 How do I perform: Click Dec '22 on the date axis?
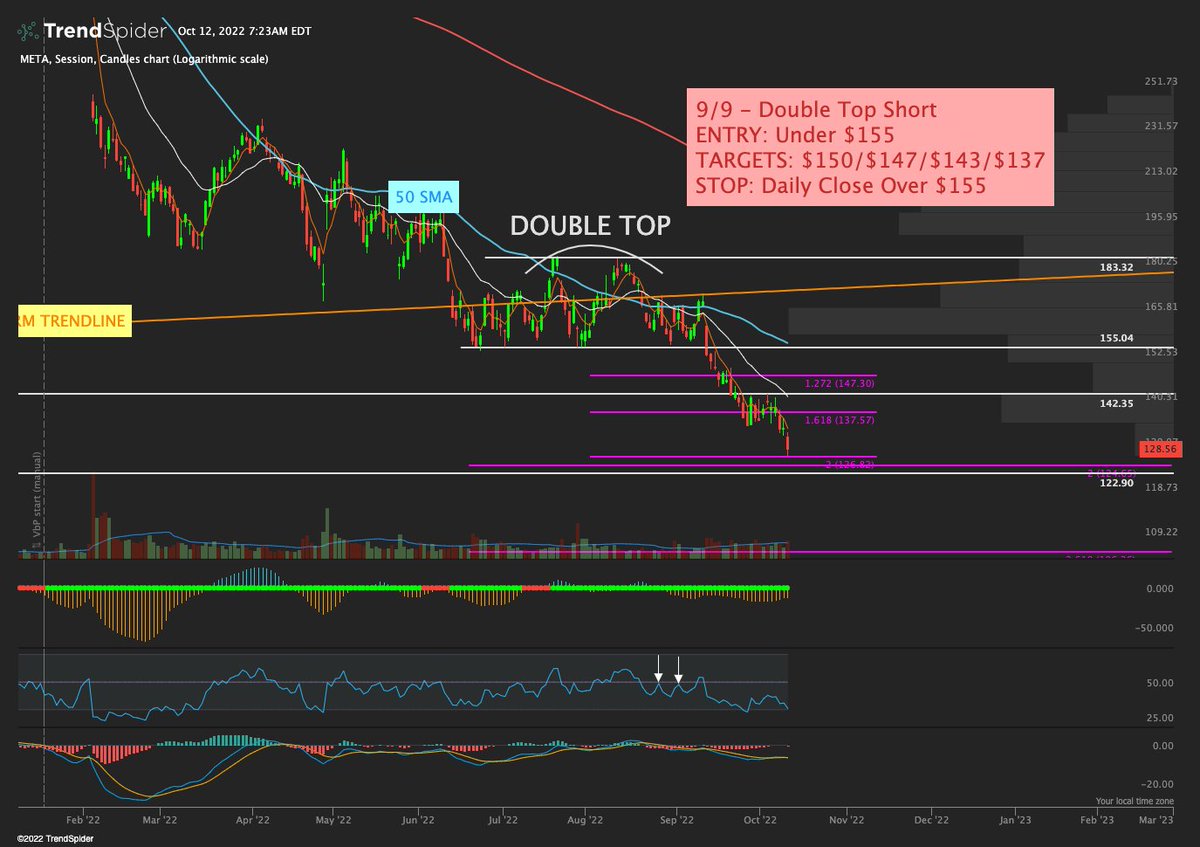[930, 819]
